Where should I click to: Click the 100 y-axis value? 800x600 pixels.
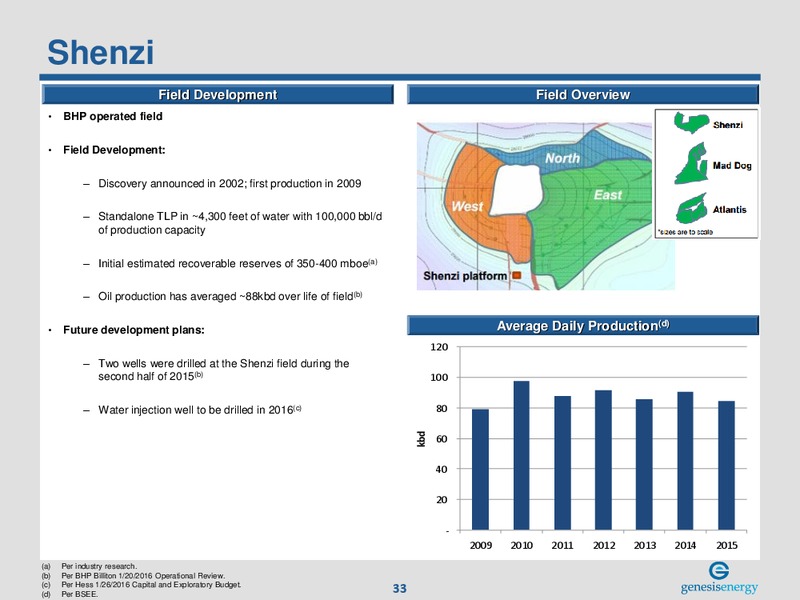click(x=439, y=378)
